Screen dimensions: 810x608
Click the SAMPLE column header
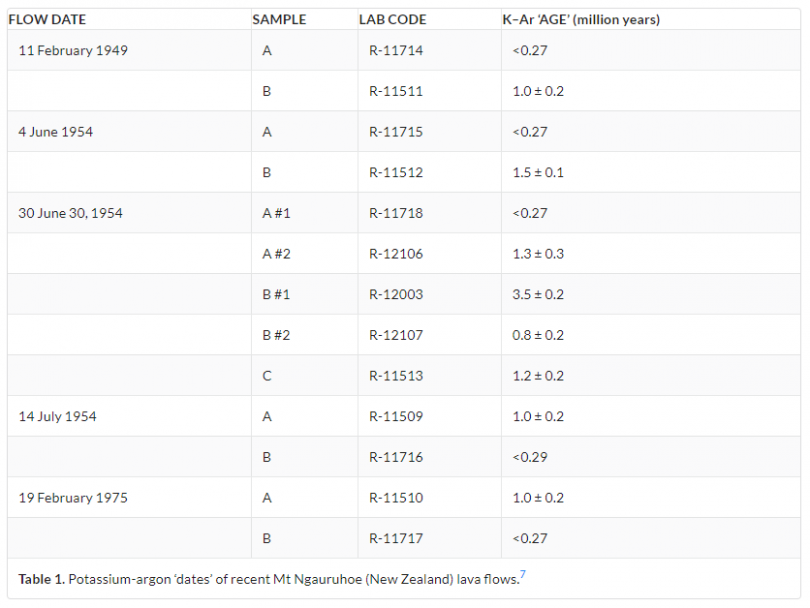tap(279, 19)
